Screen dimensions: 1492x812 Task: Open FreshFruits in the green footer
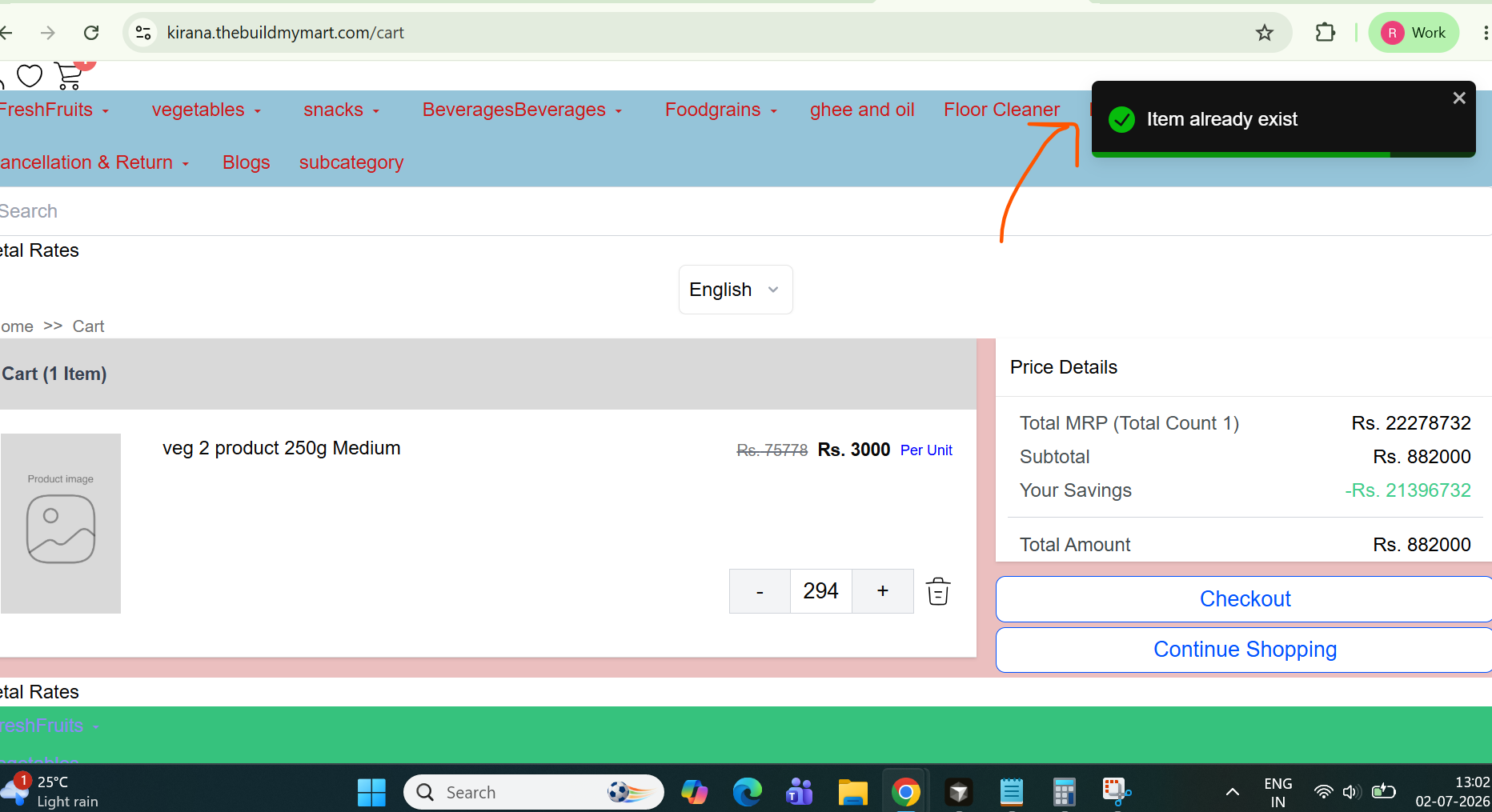[x=42, y=726]
